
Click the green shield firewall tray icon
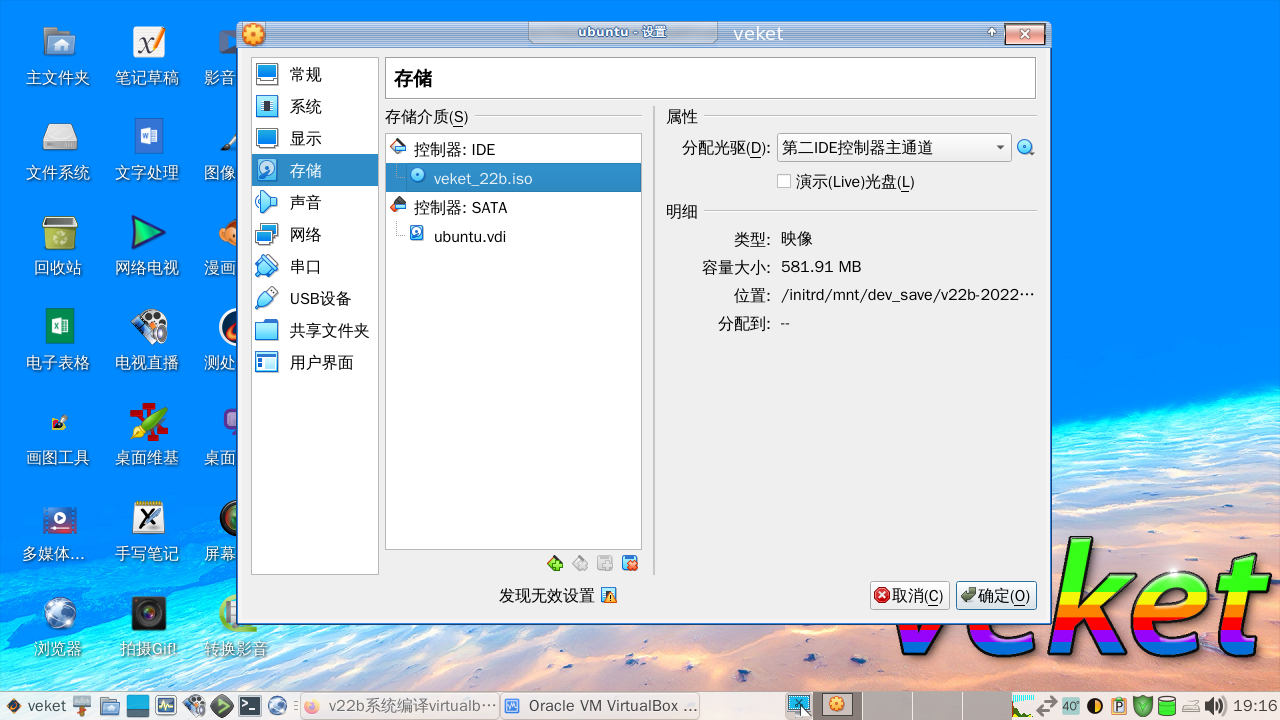pos(1143,706)
